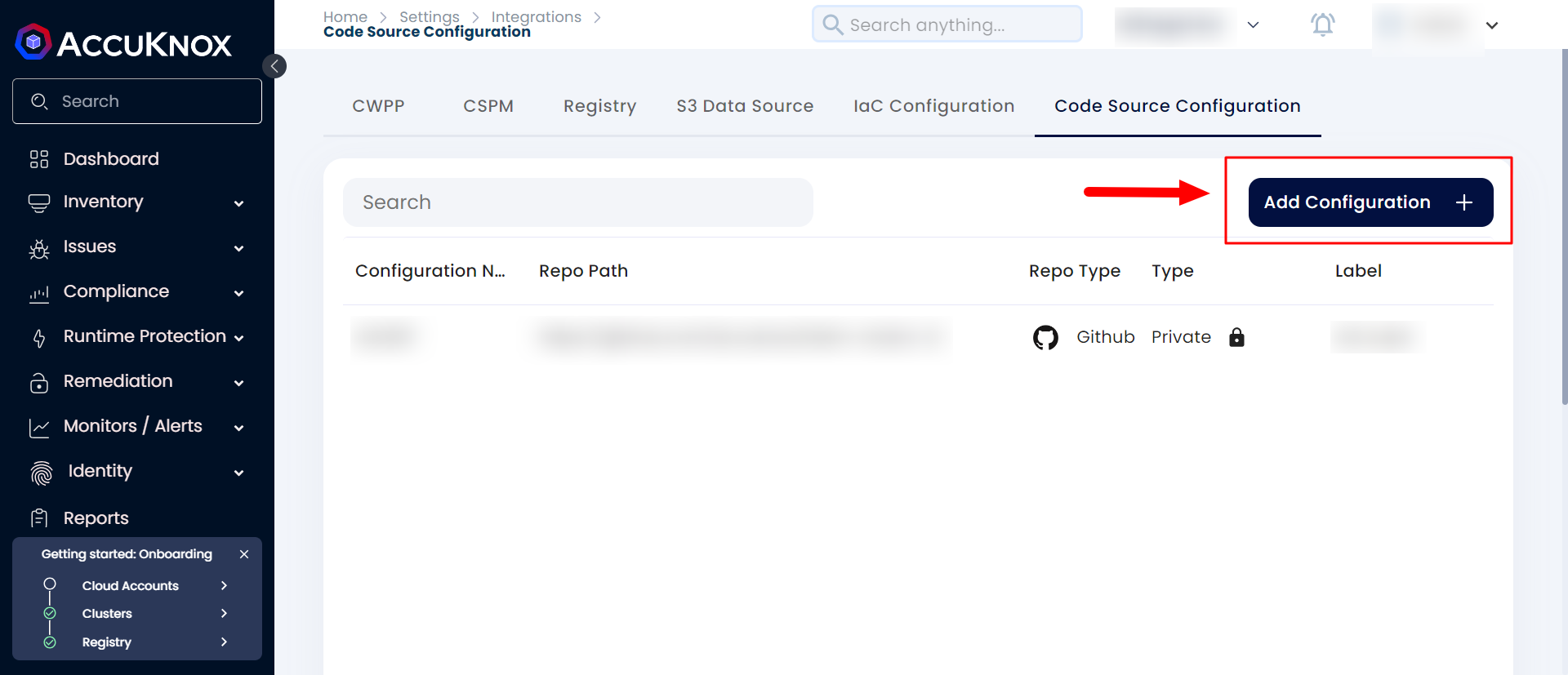The image size is (1568, 675).
Task: Click the magnifier icon in top search
Action: pyautogui.click(x=832, y=24)
